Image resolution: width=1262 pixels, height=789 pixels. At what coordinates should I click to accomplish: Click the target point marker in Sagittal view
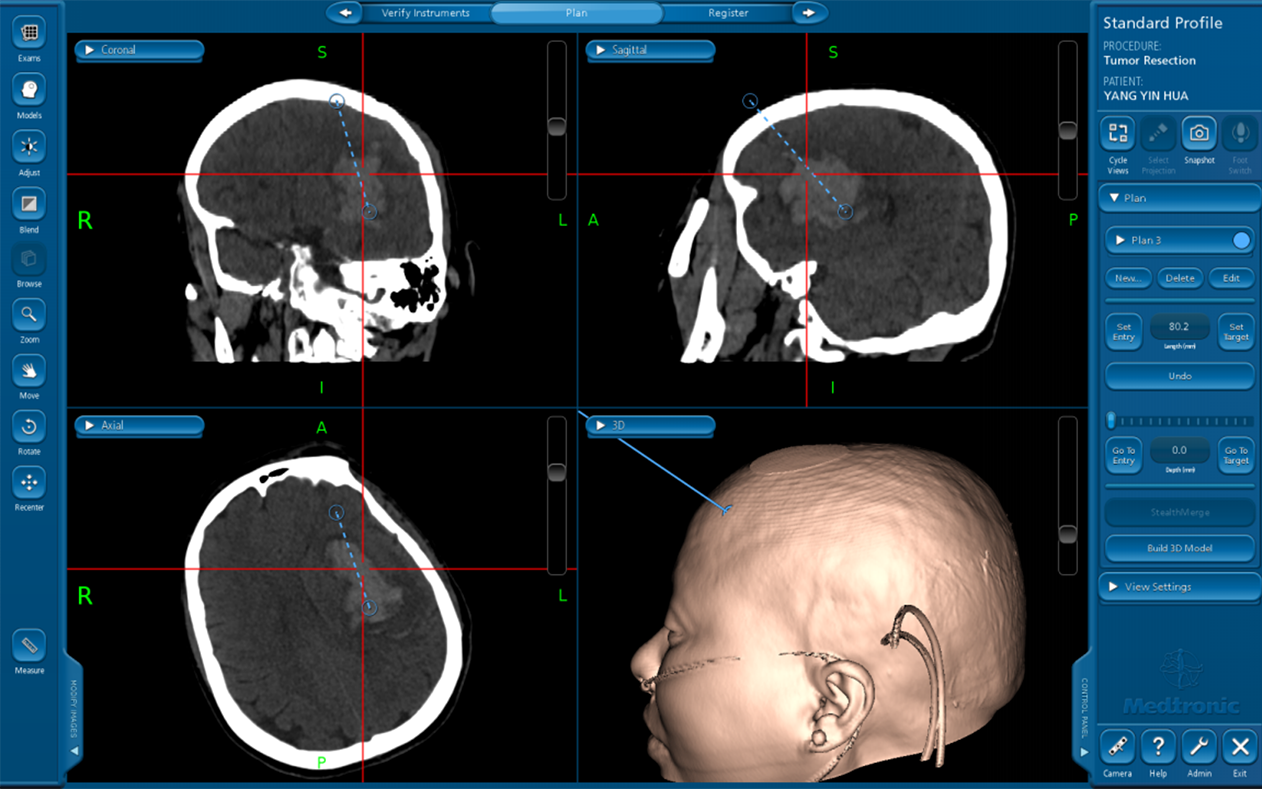coord(845,211)
